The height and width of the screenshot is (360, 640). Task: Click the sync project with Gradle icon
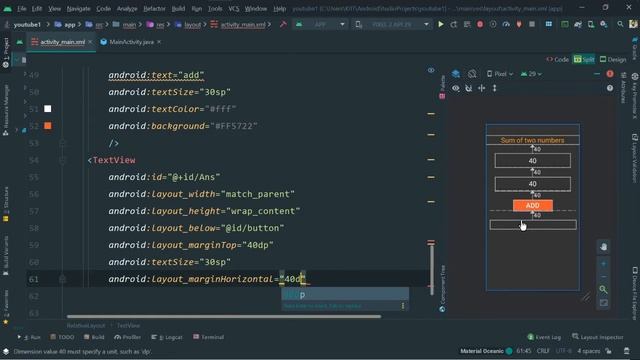pyautogui.click(x=578, y=24)
